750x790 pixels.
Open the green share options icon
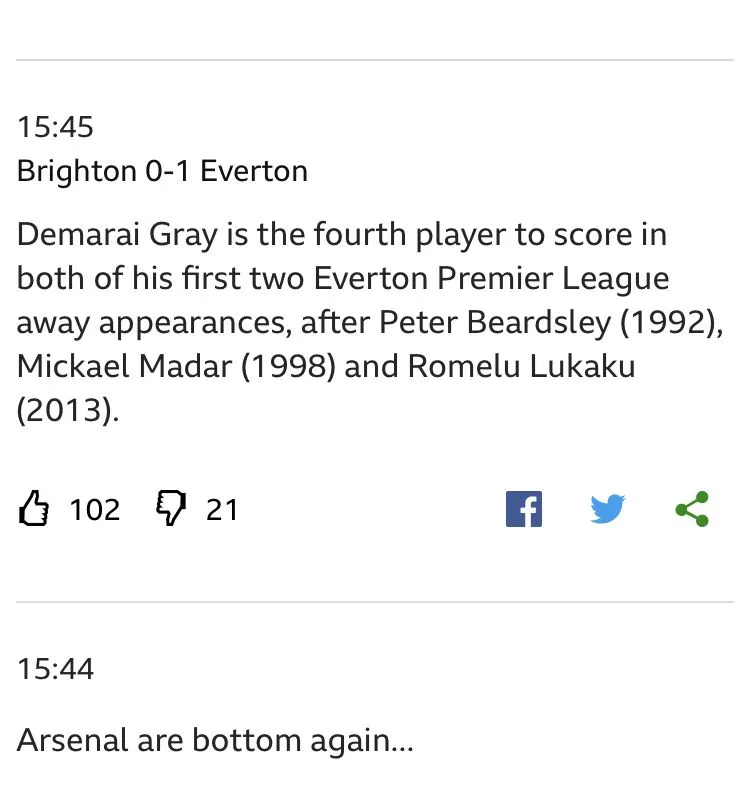pyautogui.click(x=692, y=509)
